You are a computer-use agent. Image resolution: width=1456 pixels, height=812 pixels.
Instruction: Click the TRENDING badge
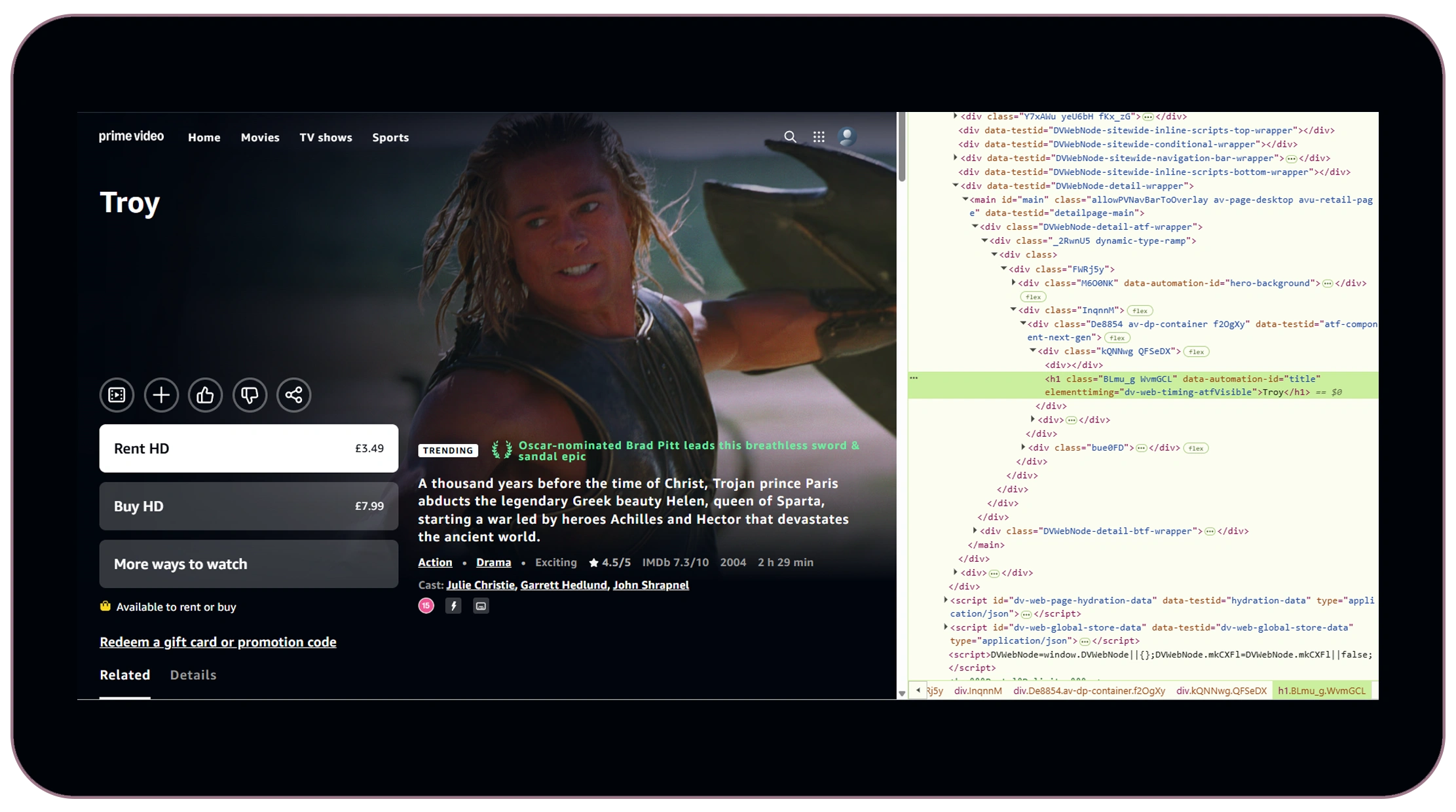[x=448, y=451]
